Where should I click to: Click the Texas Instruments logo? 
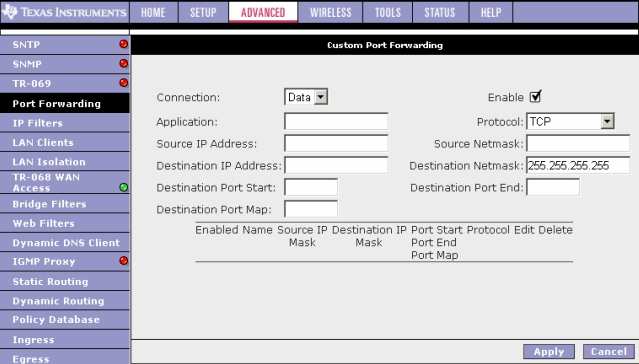click(x=64, y=12)
